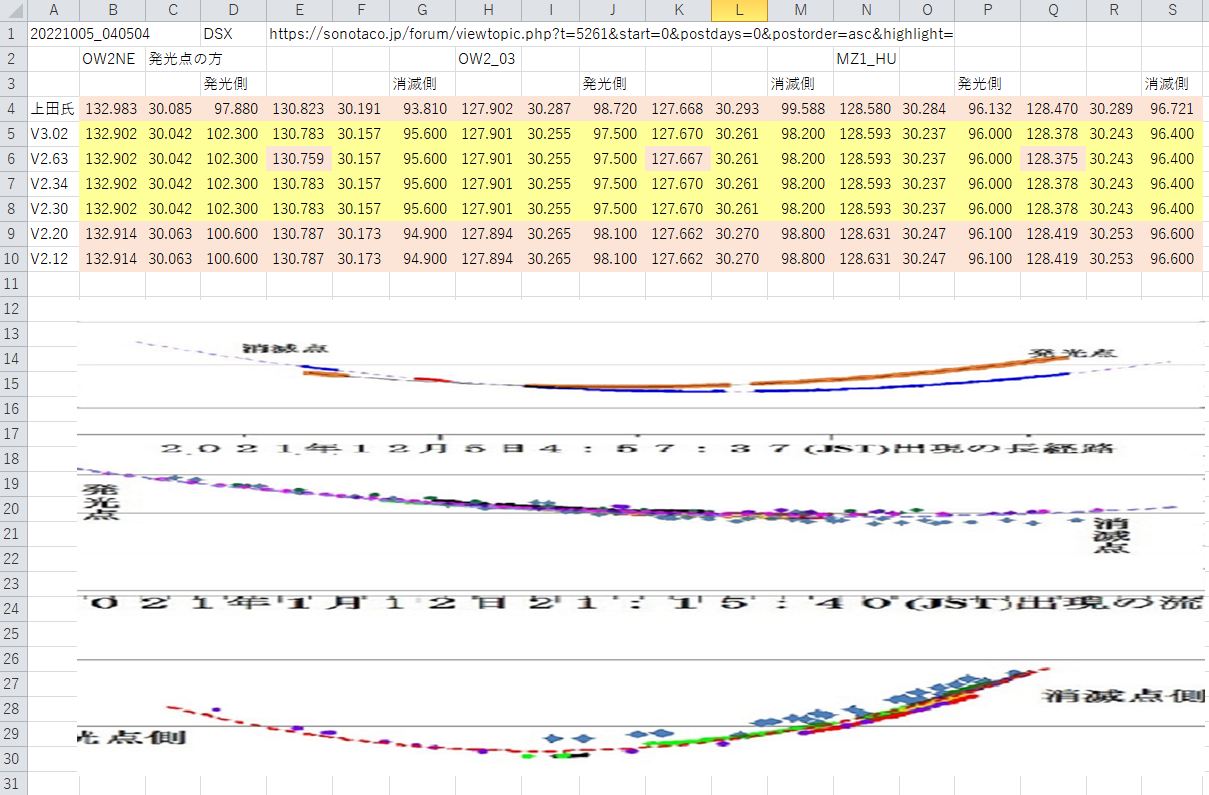Click the V3.02 version label cell
The width and height of the screenshot is (1209, 795).
point(53,133)
